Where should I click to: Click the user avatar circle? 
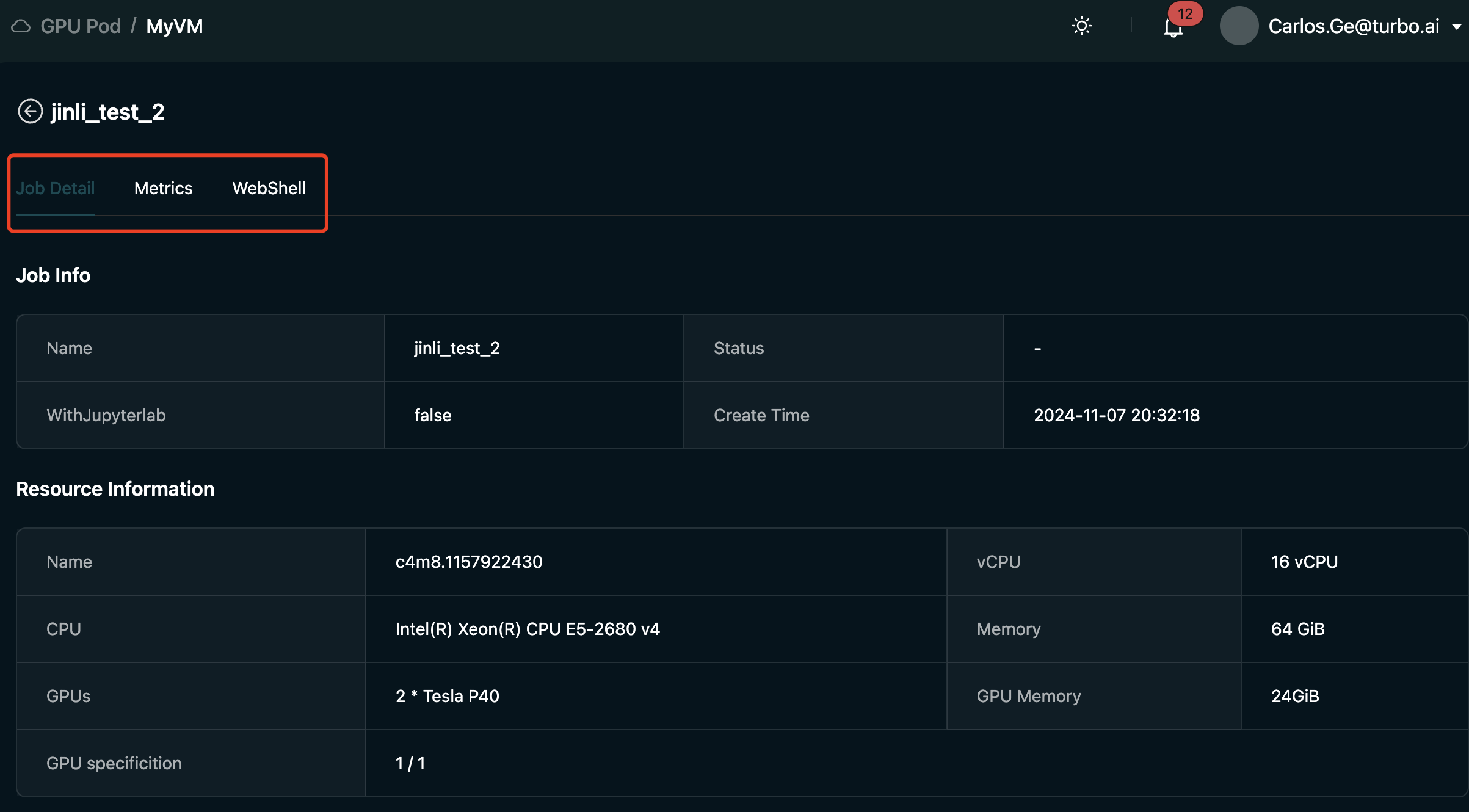point(1239,26)
